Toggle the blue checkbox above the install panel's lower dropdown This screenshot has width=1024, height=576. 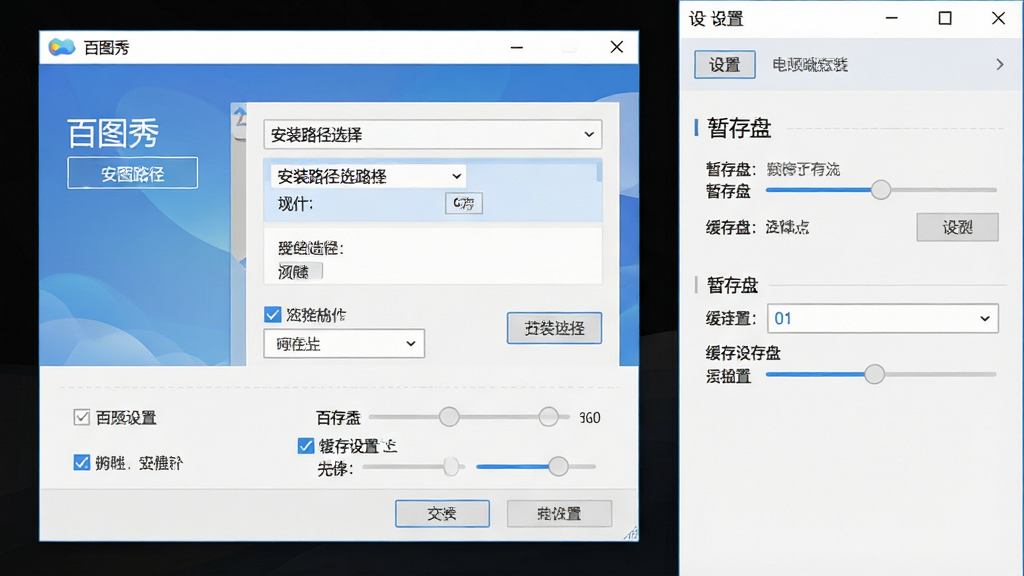click(272, 315)
